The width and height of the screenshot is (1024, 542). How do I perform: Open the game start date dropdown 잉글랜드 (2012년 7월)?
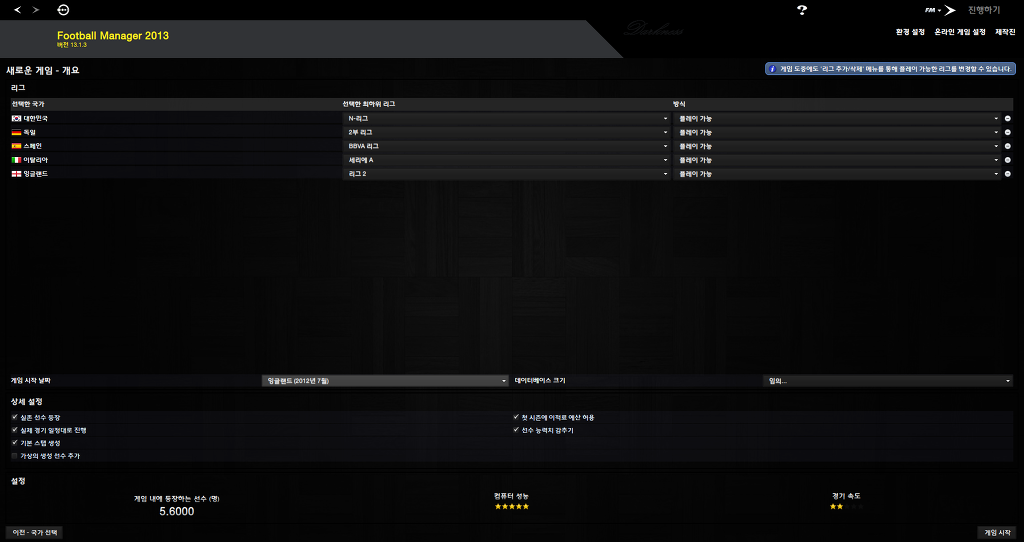[385, 381]
